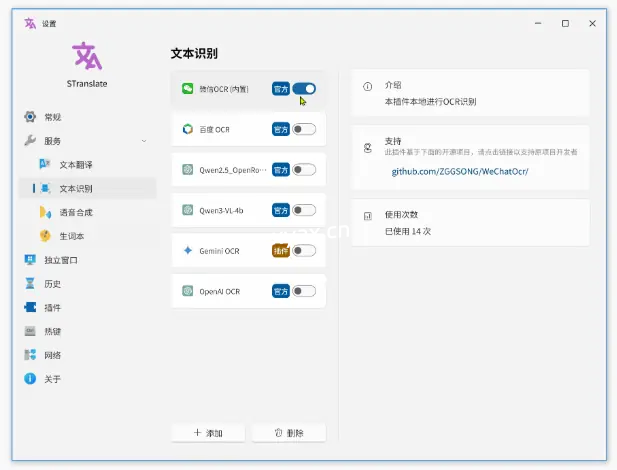Image resolution: width=617 pixels, height=470 pixels.
Task: Click the OpenAI OCR service icon
Action: click(187, 291)
